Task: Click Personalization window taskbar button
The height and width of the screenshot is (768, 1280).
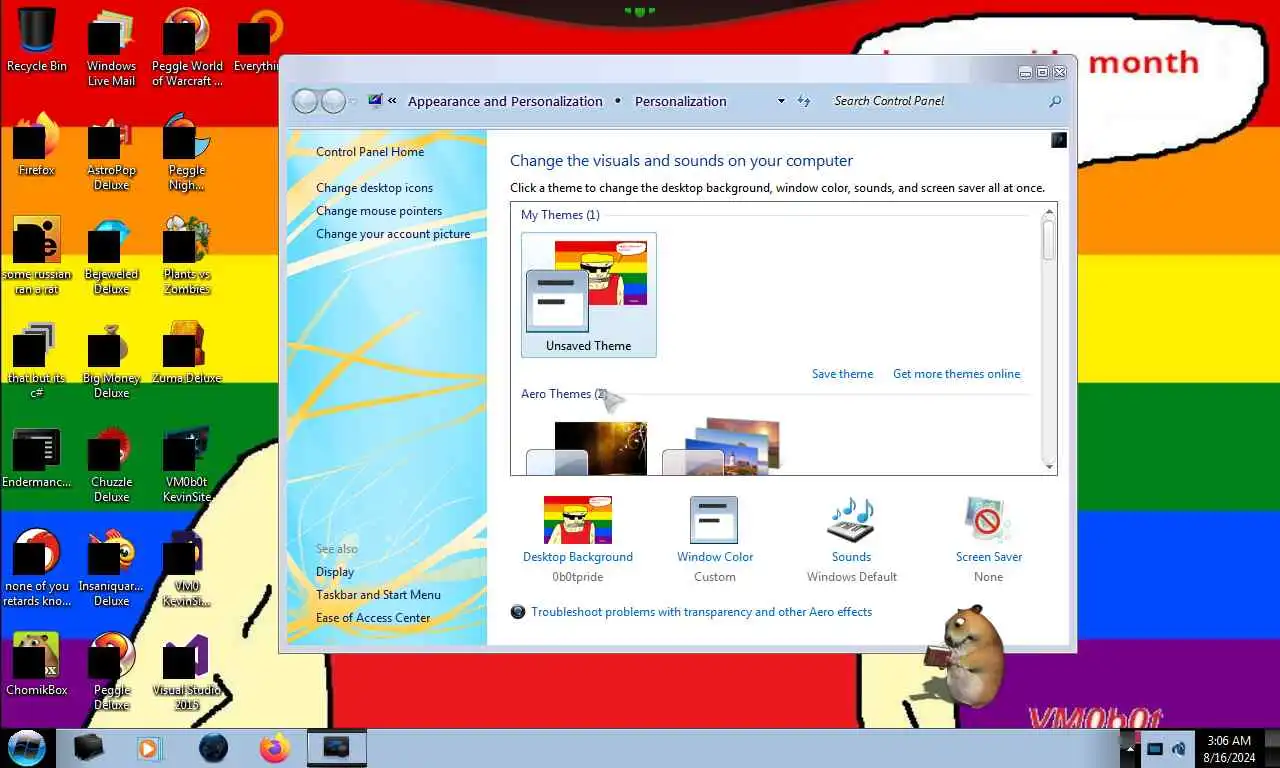Action: 337,748
